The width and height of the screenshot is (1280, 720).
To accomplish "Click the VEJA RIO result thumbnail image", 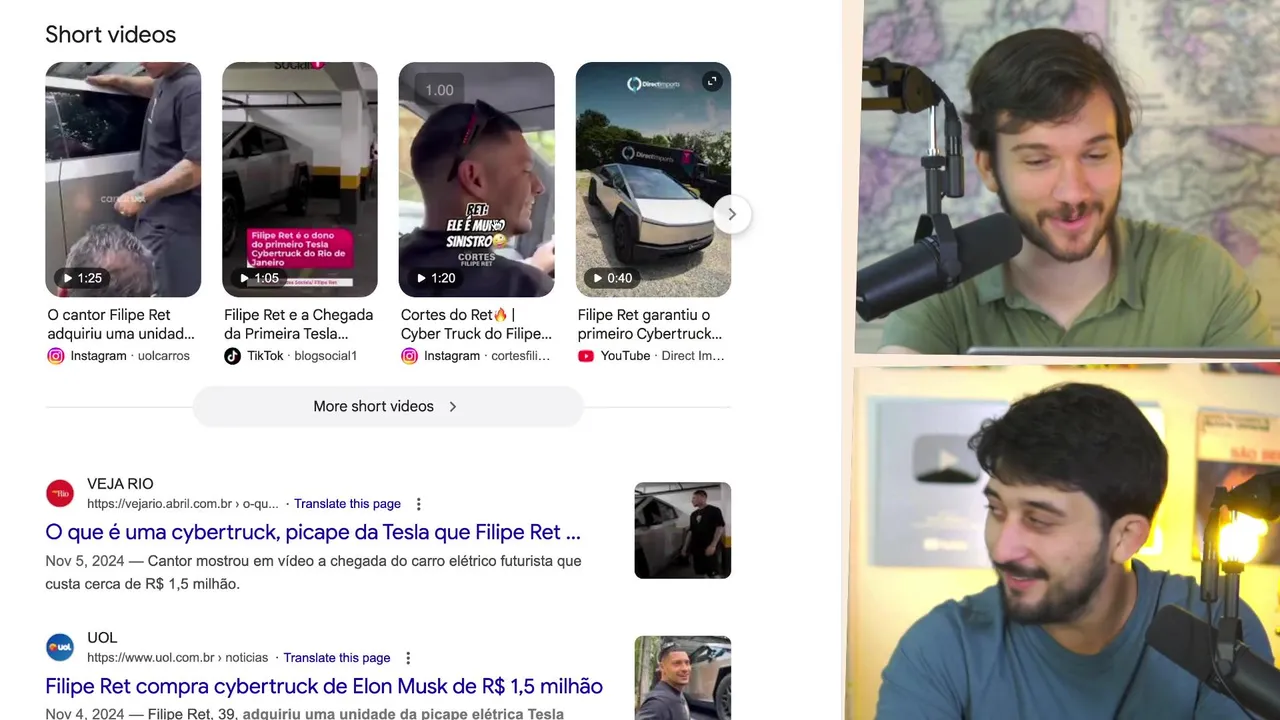I will 683,530.
